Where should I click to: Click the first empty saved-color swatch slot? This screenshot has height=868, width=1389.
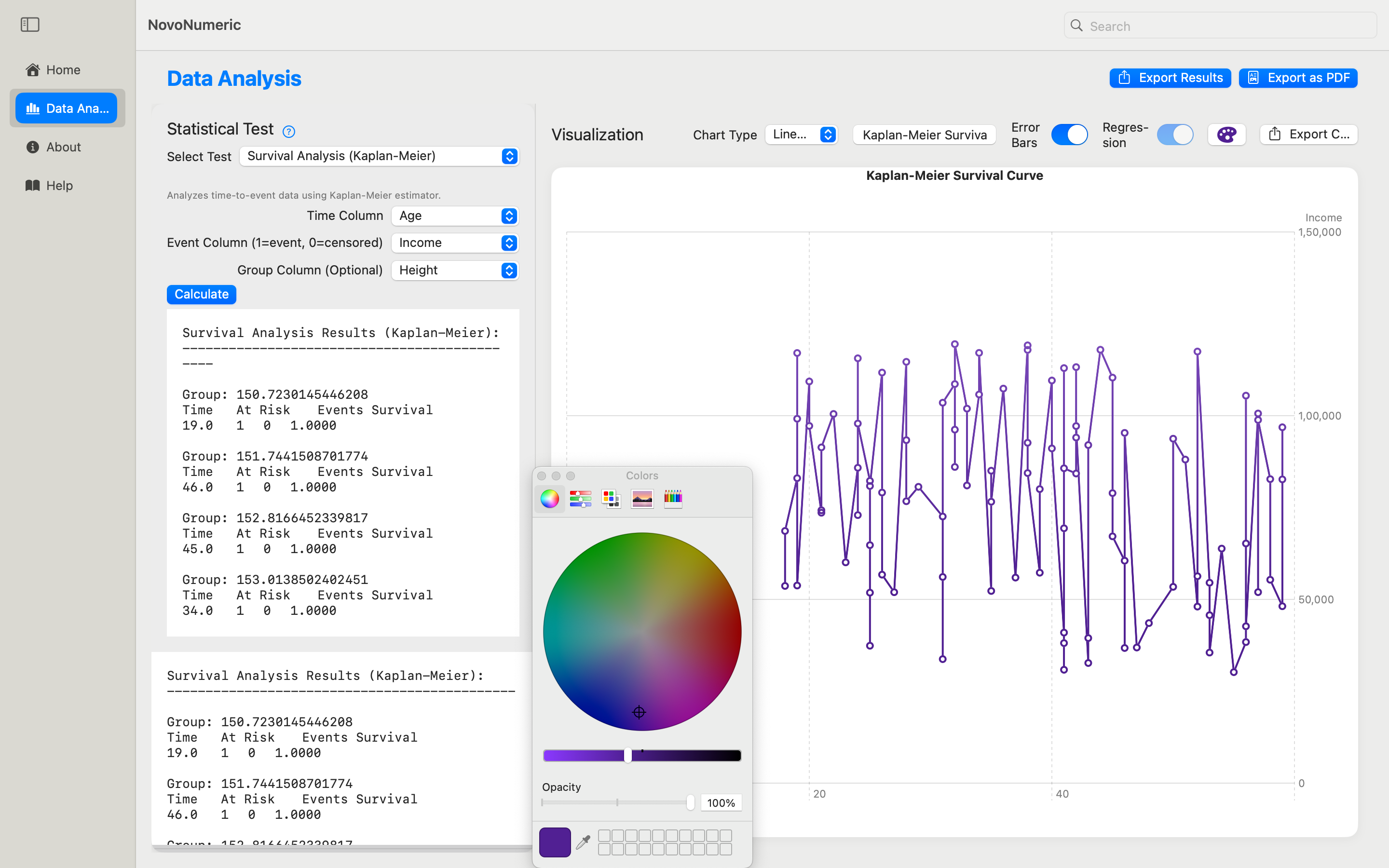tap(604, 835)
